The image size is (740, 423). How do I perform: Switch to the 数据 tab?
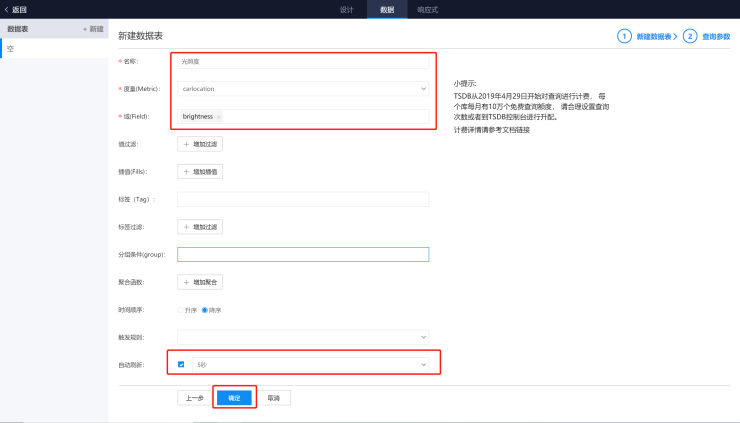pos(387,9)
